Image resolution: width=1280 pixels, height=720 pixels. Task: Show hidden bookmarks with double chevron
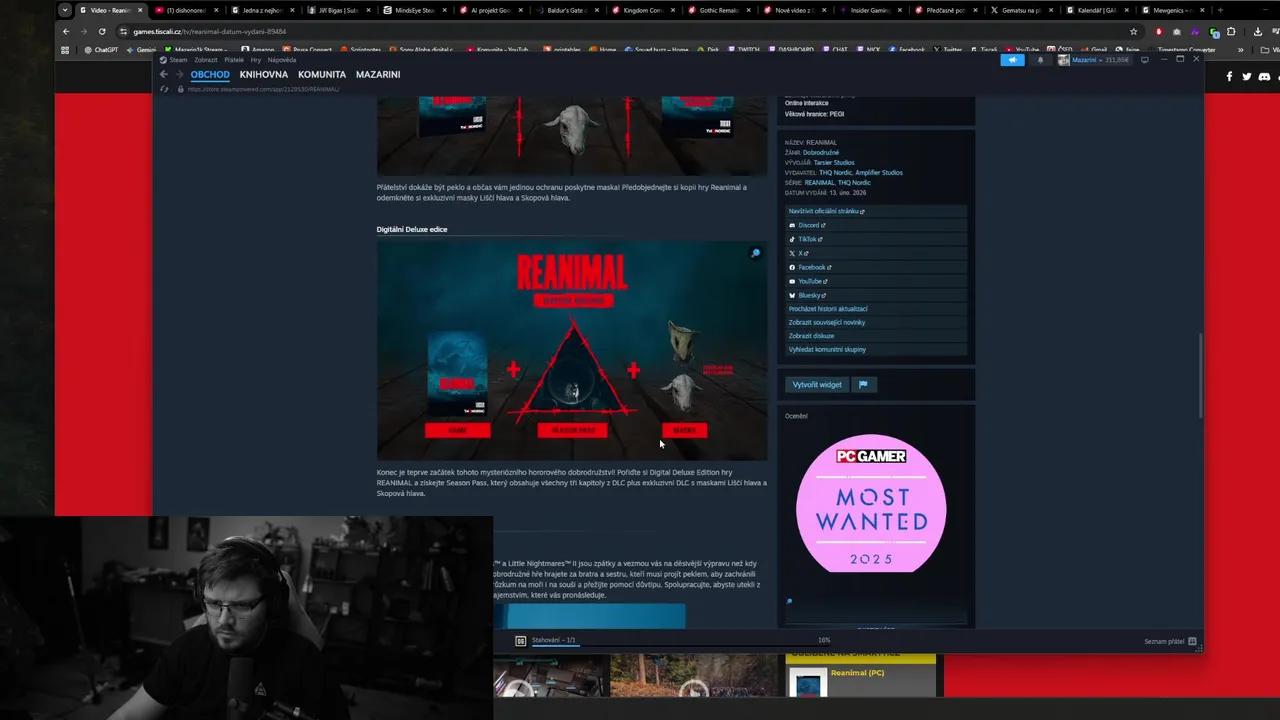[x=1241, y=50]
